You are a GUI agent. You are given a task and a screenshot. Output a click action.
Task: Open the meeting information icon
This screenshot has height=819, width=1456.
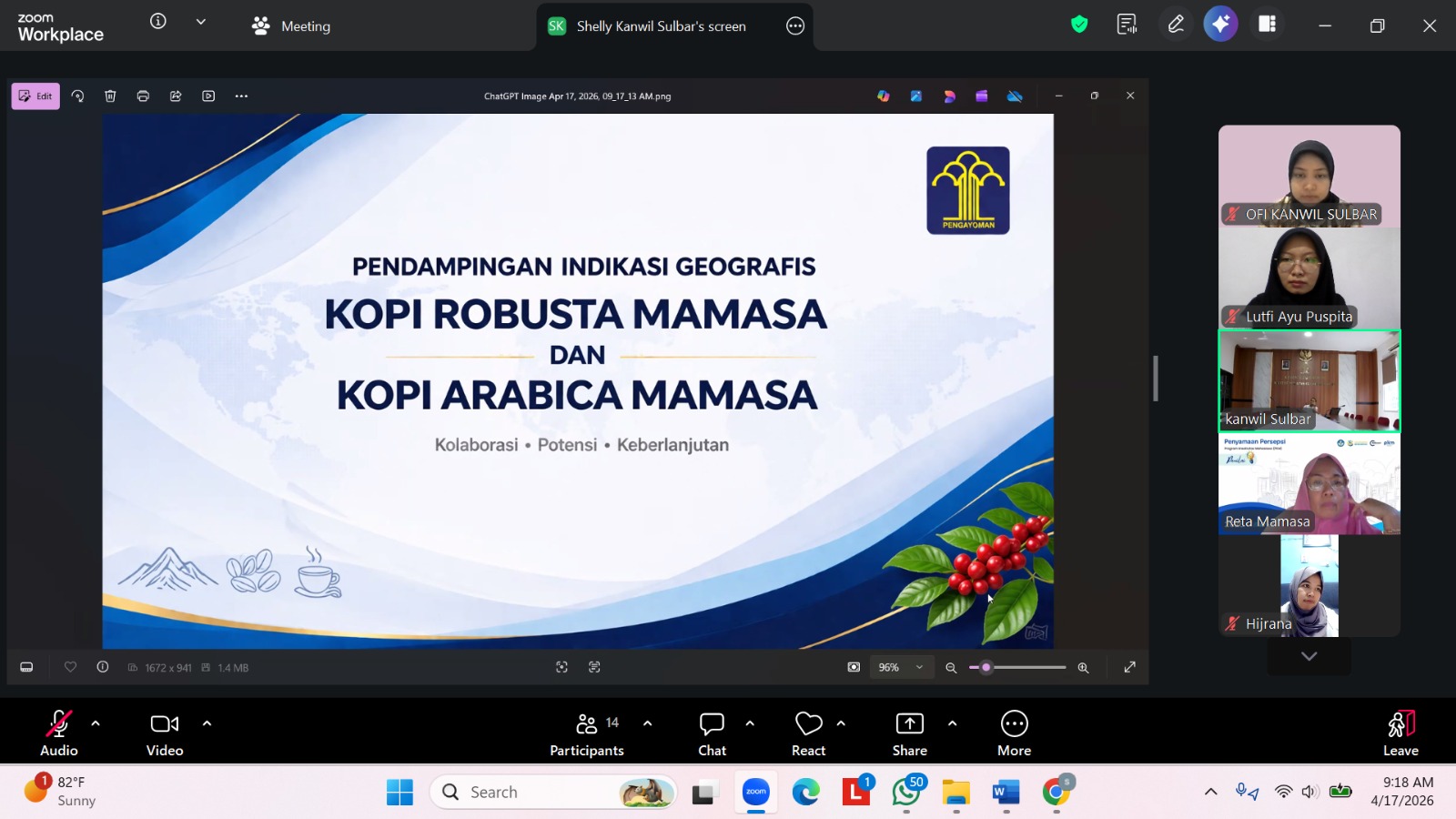coord(158,22)
